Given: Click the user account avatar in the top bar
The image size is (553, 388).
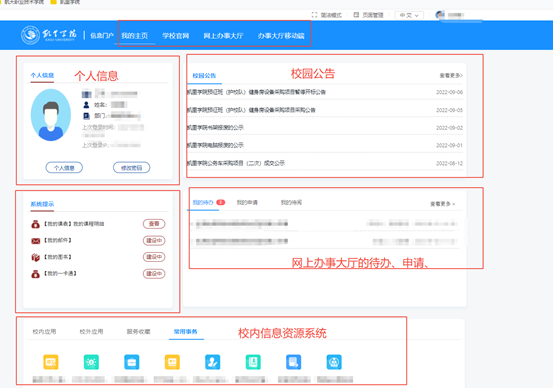Looking at the screenshot, I should click(440, 15).
